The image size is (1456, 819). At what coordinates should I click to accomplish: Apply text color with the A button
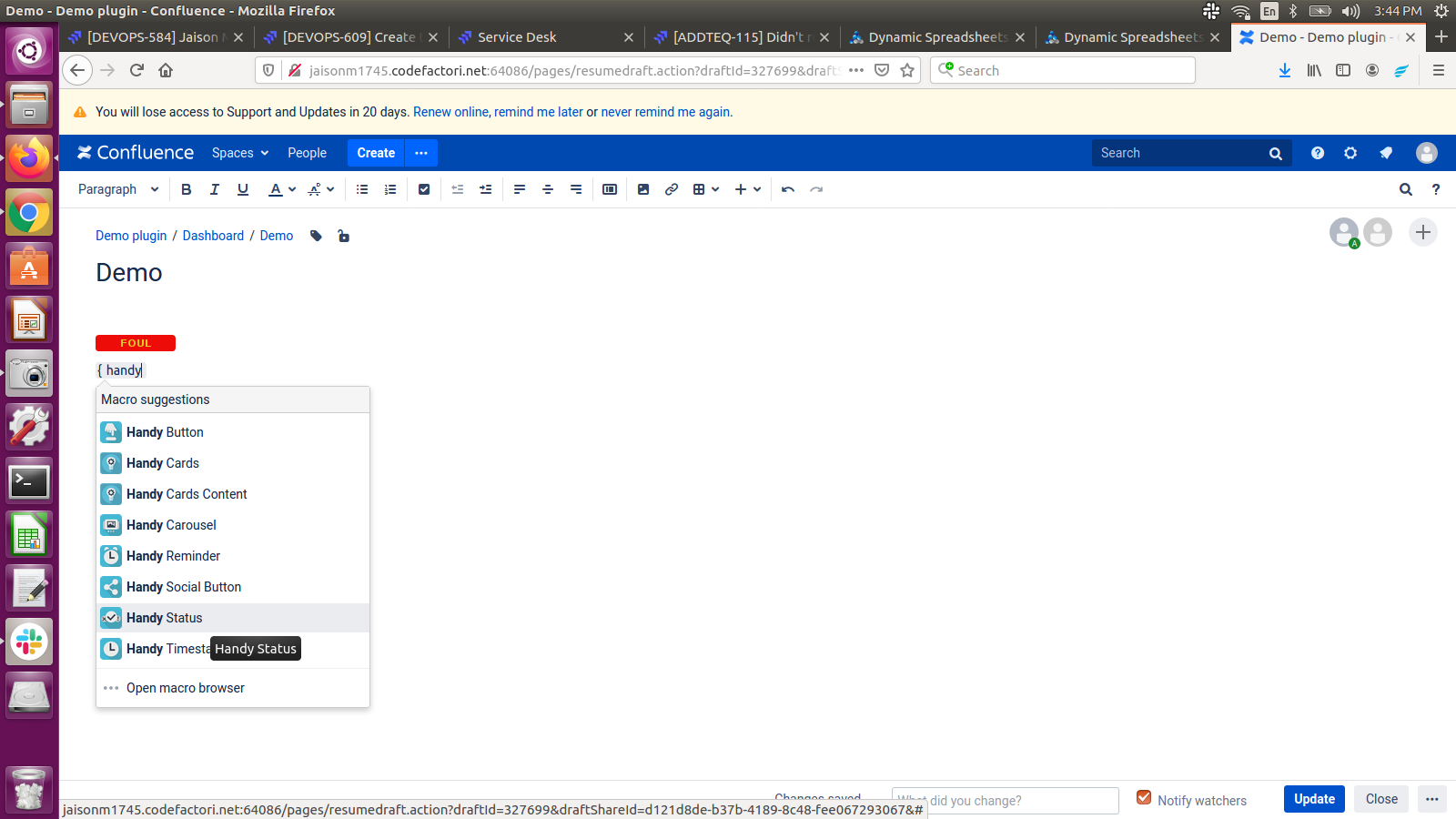(276, 189)
